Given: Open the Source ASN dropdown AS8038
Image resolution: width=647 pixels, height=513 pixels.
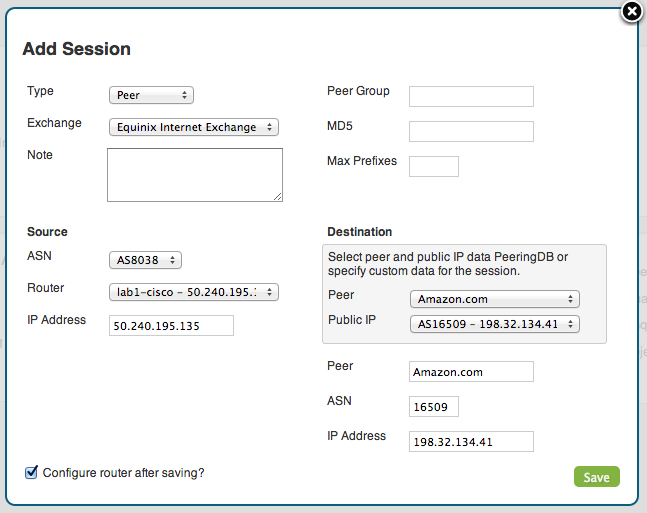Looking at the screenshot, I should [145, 260].
